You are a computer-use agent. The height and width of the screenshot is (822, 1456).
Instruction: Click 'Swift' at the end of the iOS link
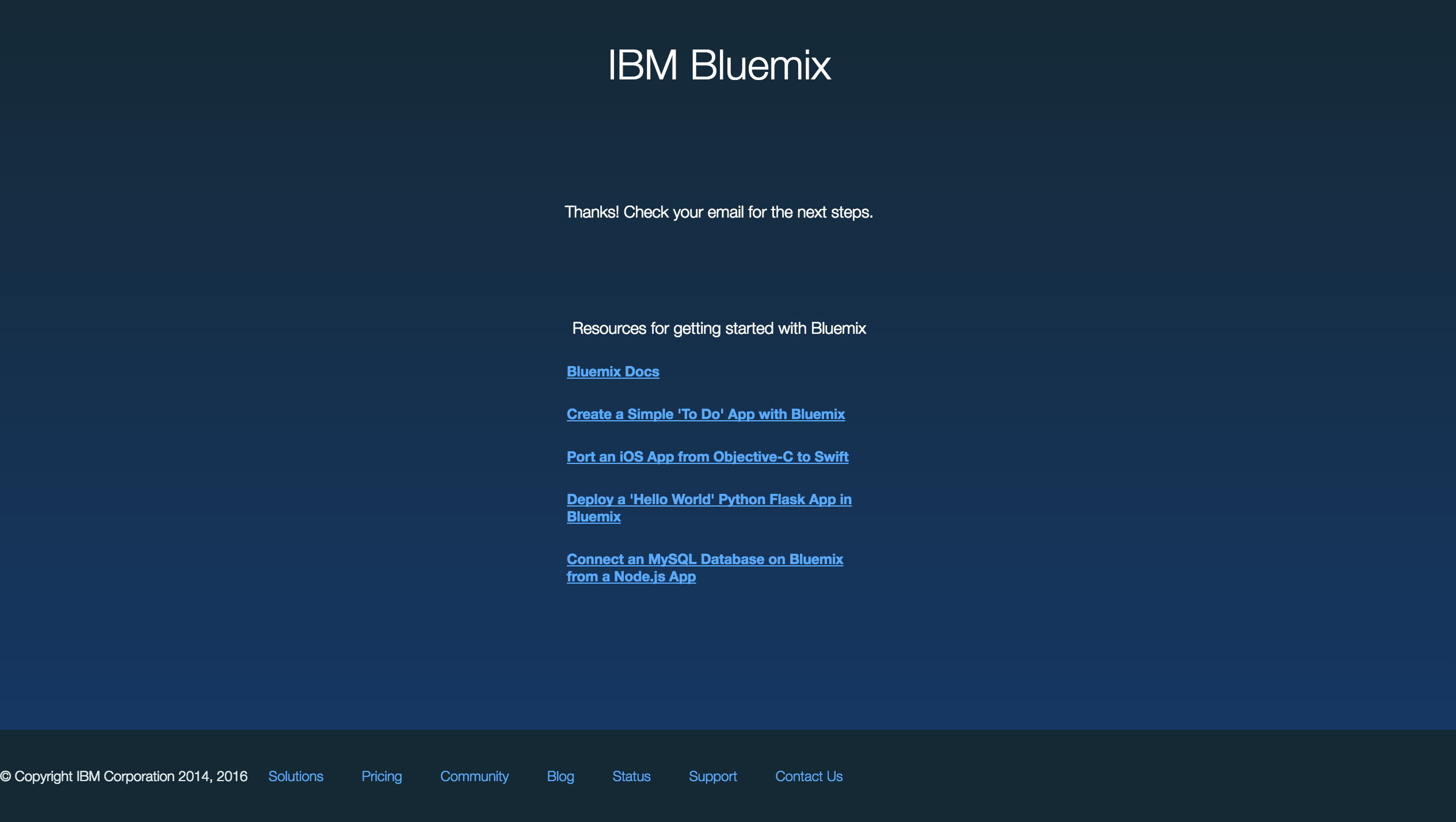point(831,457)
